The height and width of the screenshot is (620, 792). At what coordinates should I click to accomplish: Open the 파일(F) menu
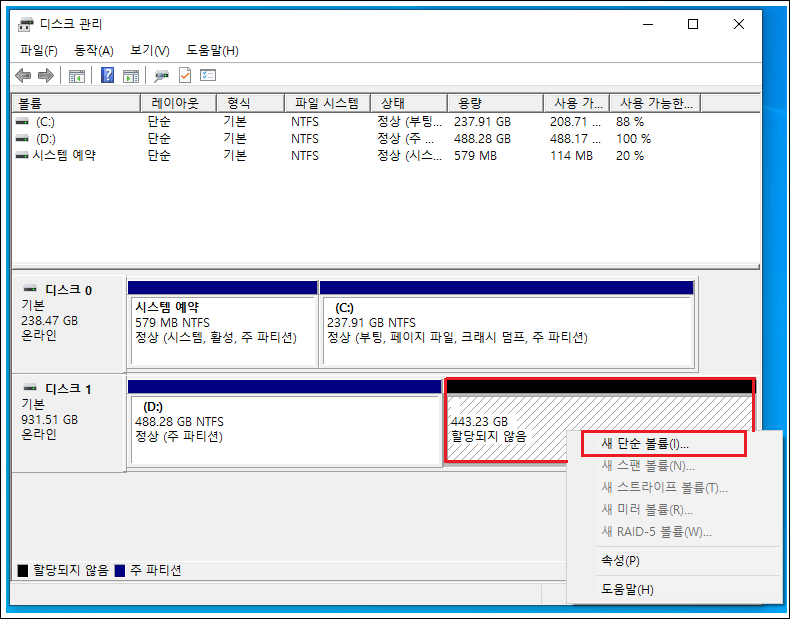tap(38, 51)
